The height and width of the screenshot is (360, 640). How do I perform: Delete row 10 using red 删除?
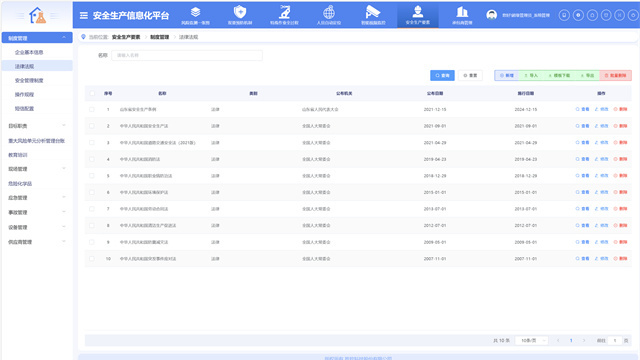(x=620, y=259)
